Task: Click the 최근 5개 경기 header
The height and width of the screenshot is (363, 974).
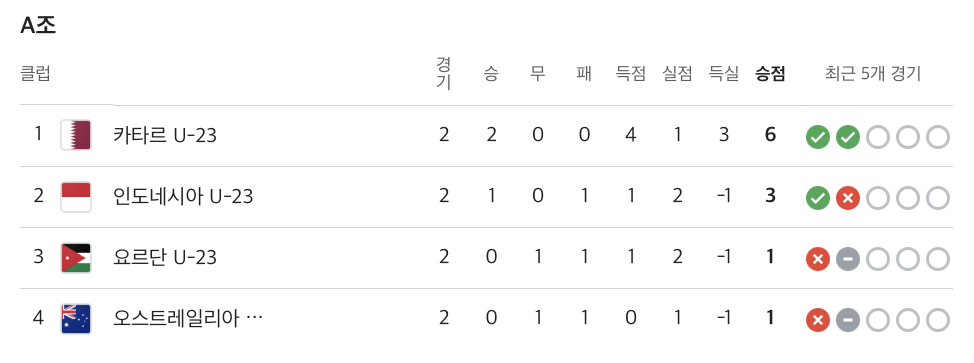Action: pos(873,75)
